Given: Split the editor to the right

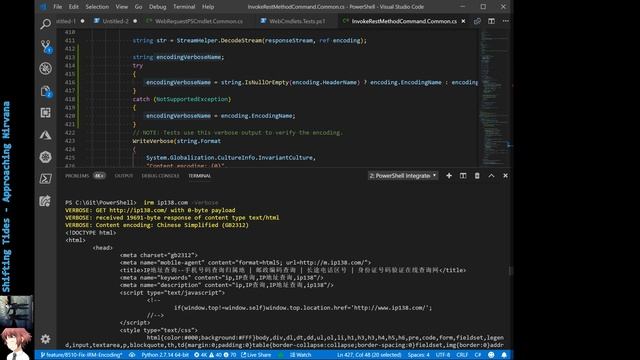Looking at the screenshot, I should (x=491, y=21).
